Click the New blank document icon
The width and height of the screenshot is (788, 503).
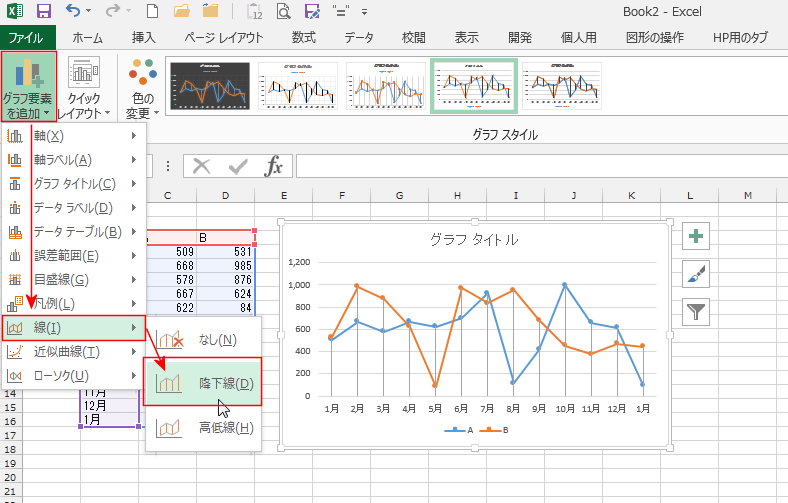[151, 12]
